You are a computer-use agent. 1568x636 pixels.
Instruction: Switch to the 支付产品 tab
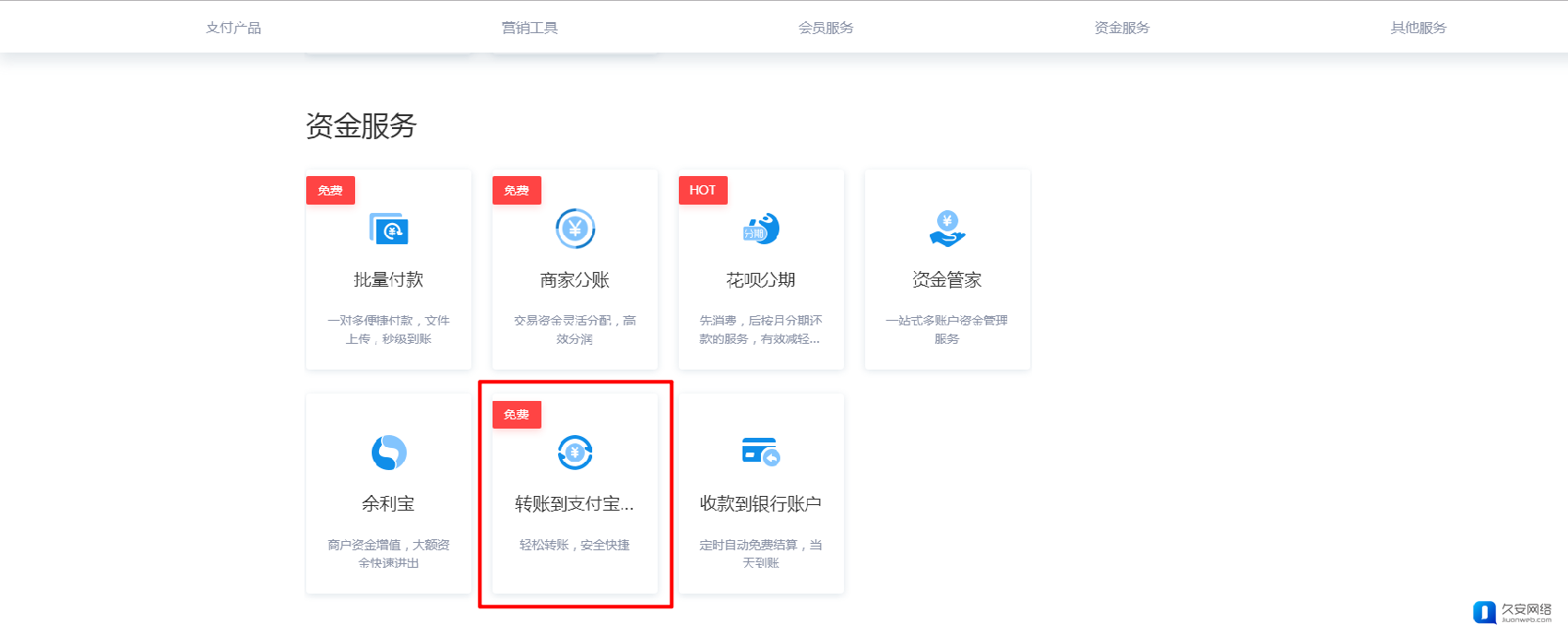pos(233,28)
